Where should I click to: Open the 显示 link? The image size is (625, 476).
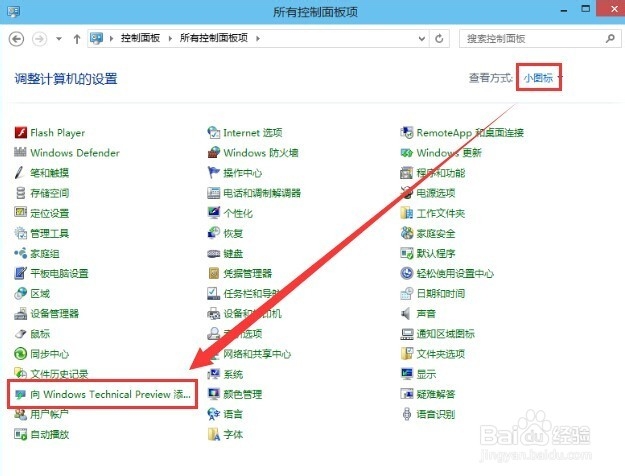point(426,374)
